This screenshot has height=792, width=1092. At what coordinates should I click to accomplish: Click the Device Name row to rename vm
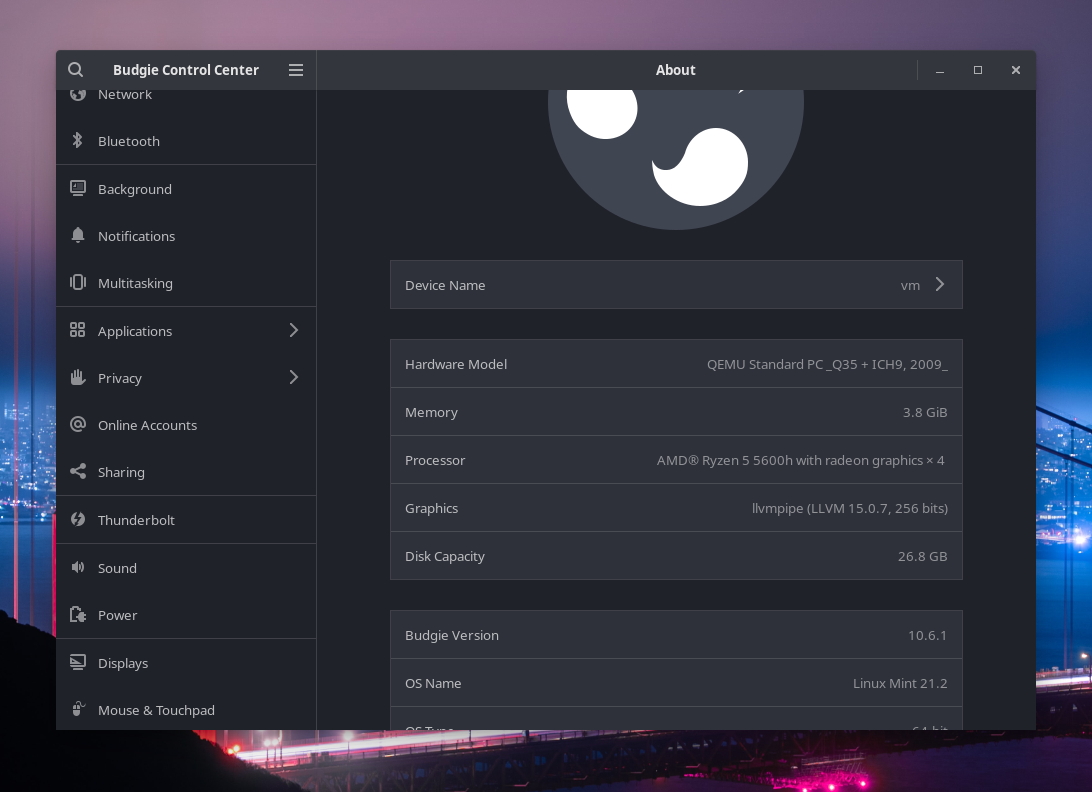pos(676,284)
